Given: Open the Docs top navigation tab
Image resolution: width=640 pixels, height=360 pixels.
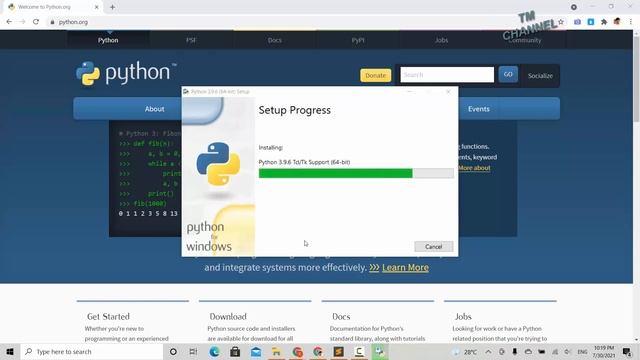Looking at the screenshot, I should (275, 40).
